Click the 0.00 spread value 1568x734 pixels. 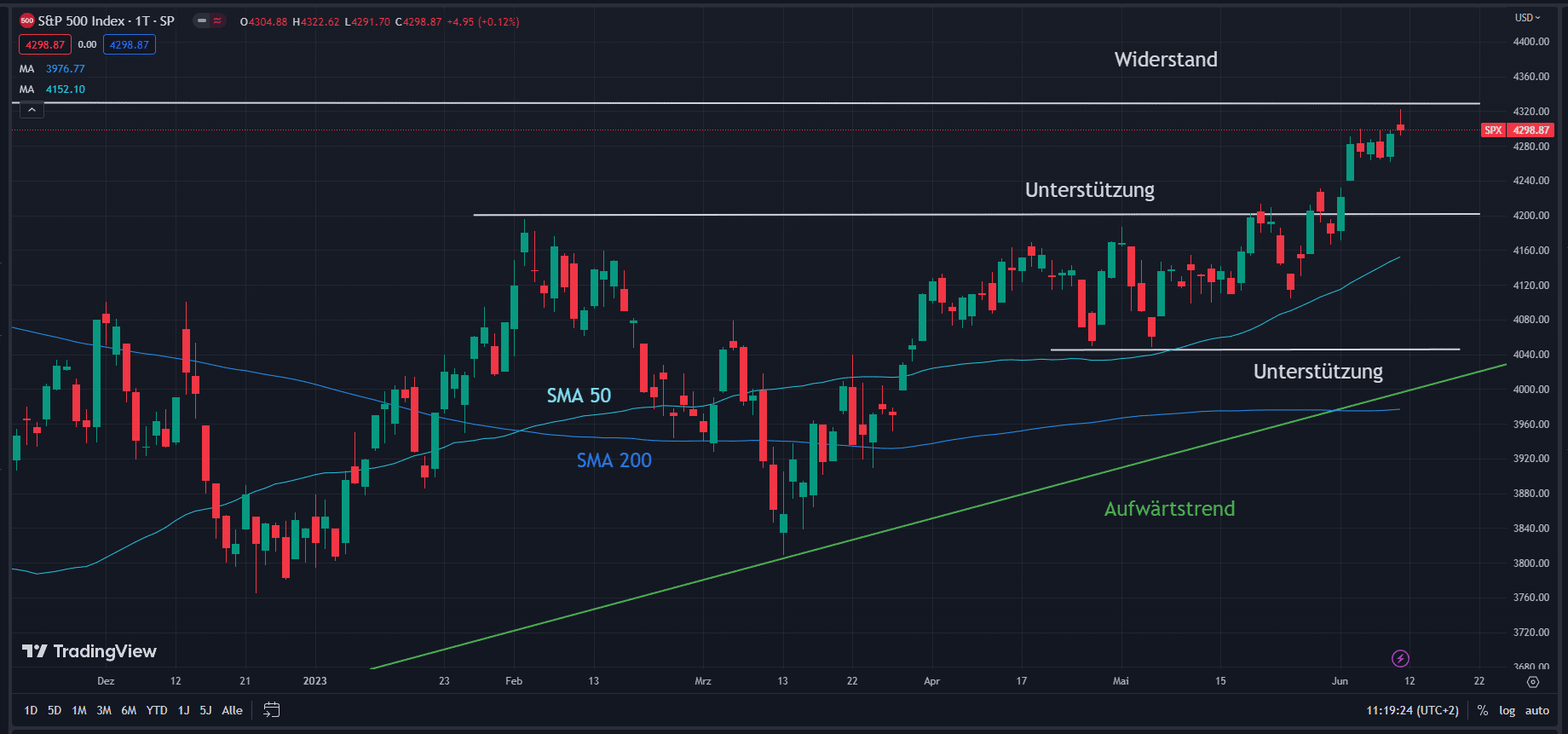[88, 45]
